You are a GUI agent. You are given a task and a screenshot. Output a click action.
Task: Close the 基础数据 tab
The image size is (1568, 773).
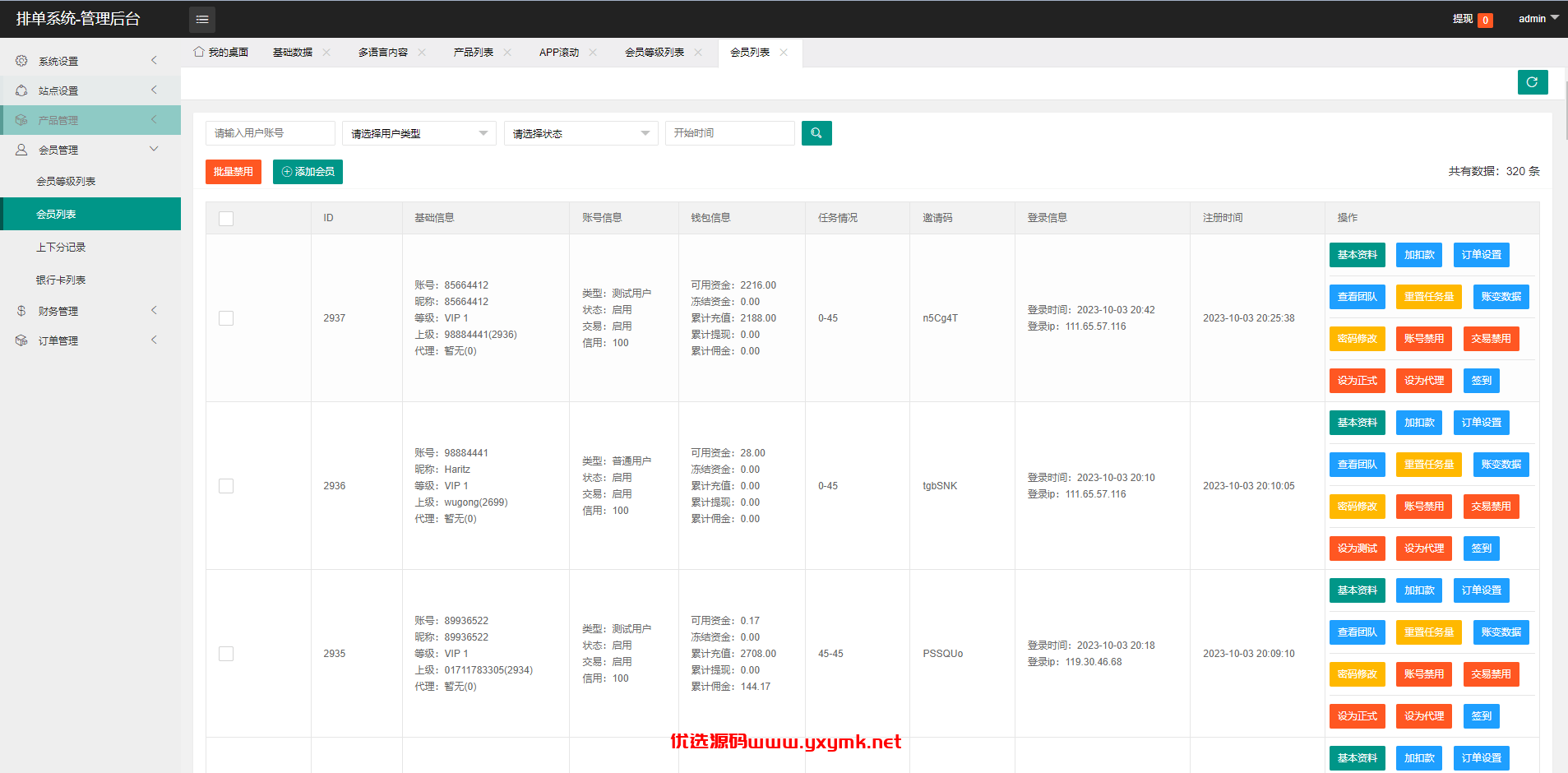[x=326, y=52]
